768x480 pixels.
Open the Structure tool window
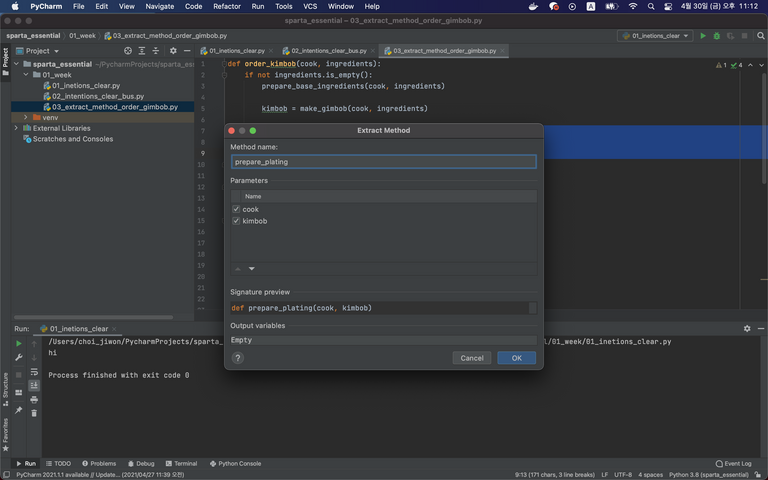5,389
